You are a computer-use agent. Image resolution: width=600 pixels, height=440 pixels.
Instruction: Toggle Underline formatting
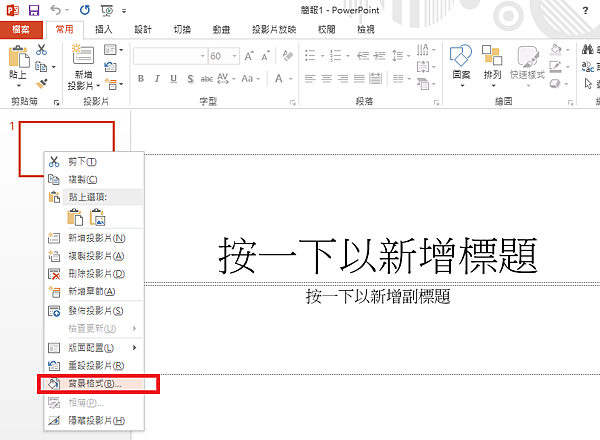173,78
